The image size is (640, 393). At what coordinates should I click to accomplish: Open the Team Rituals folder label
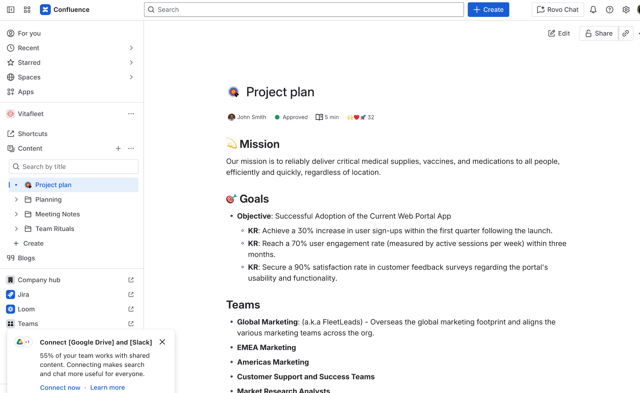click(55, 229)
